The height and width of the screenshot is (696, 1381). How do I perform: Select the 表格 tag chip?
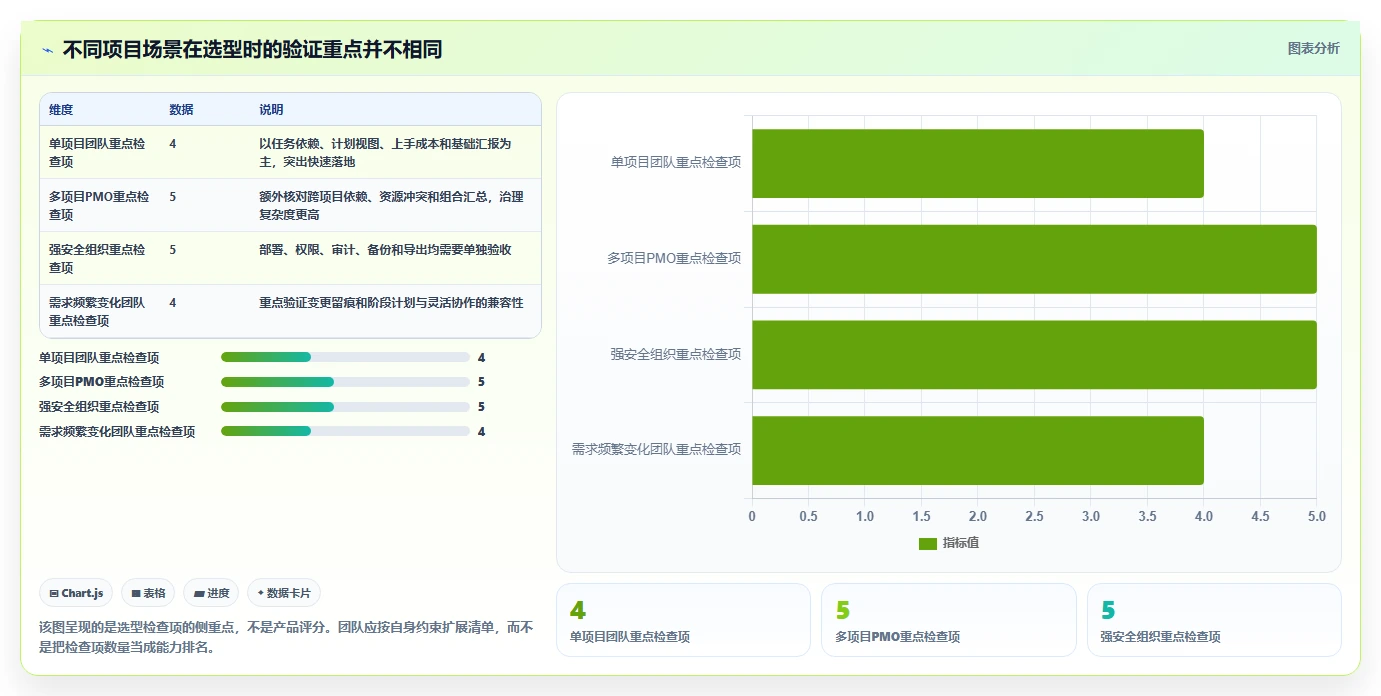148,593
